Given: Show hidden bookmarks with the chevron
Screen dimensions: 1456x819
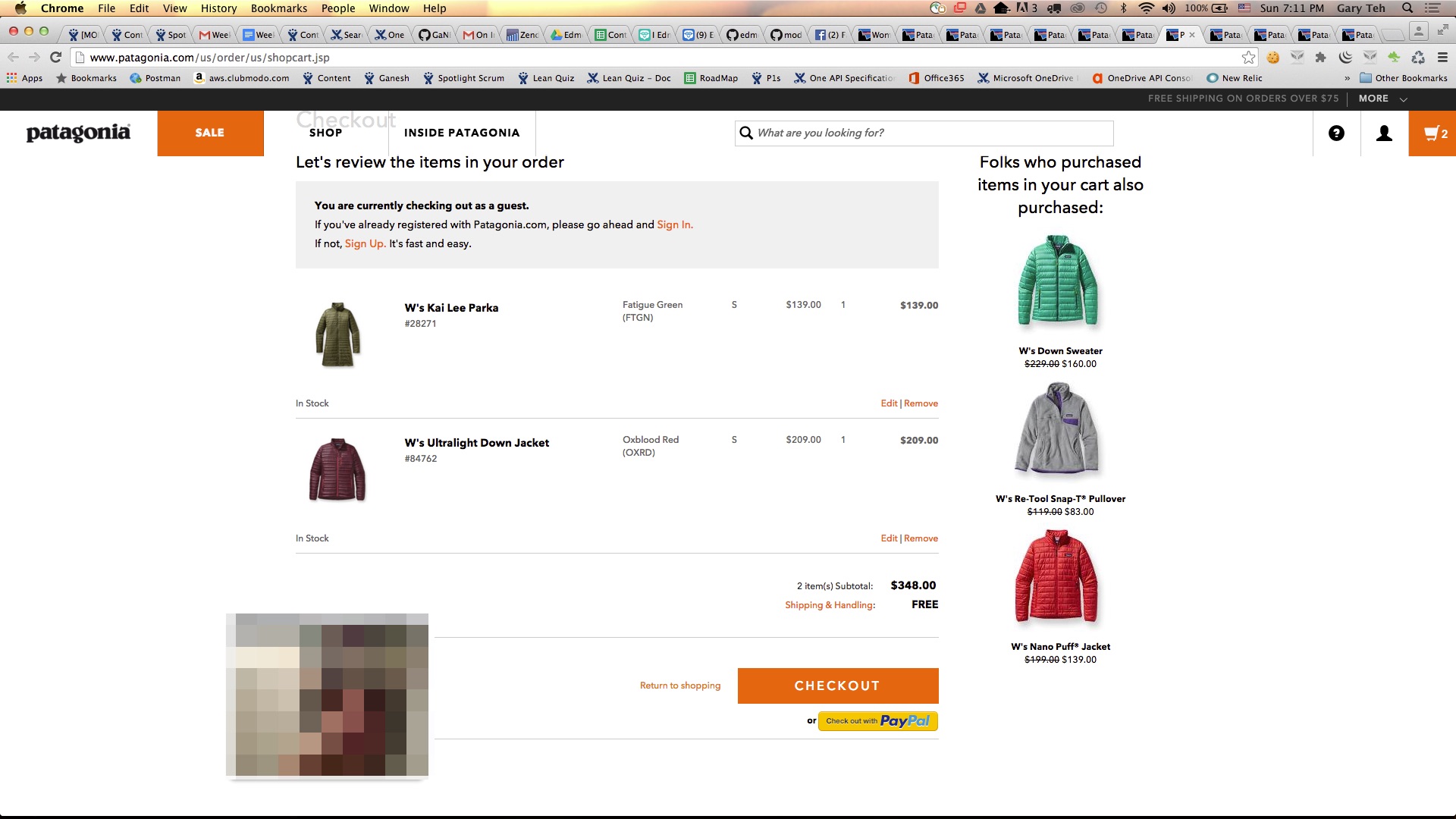Looking at the screenshot, I should (1347, 78).
